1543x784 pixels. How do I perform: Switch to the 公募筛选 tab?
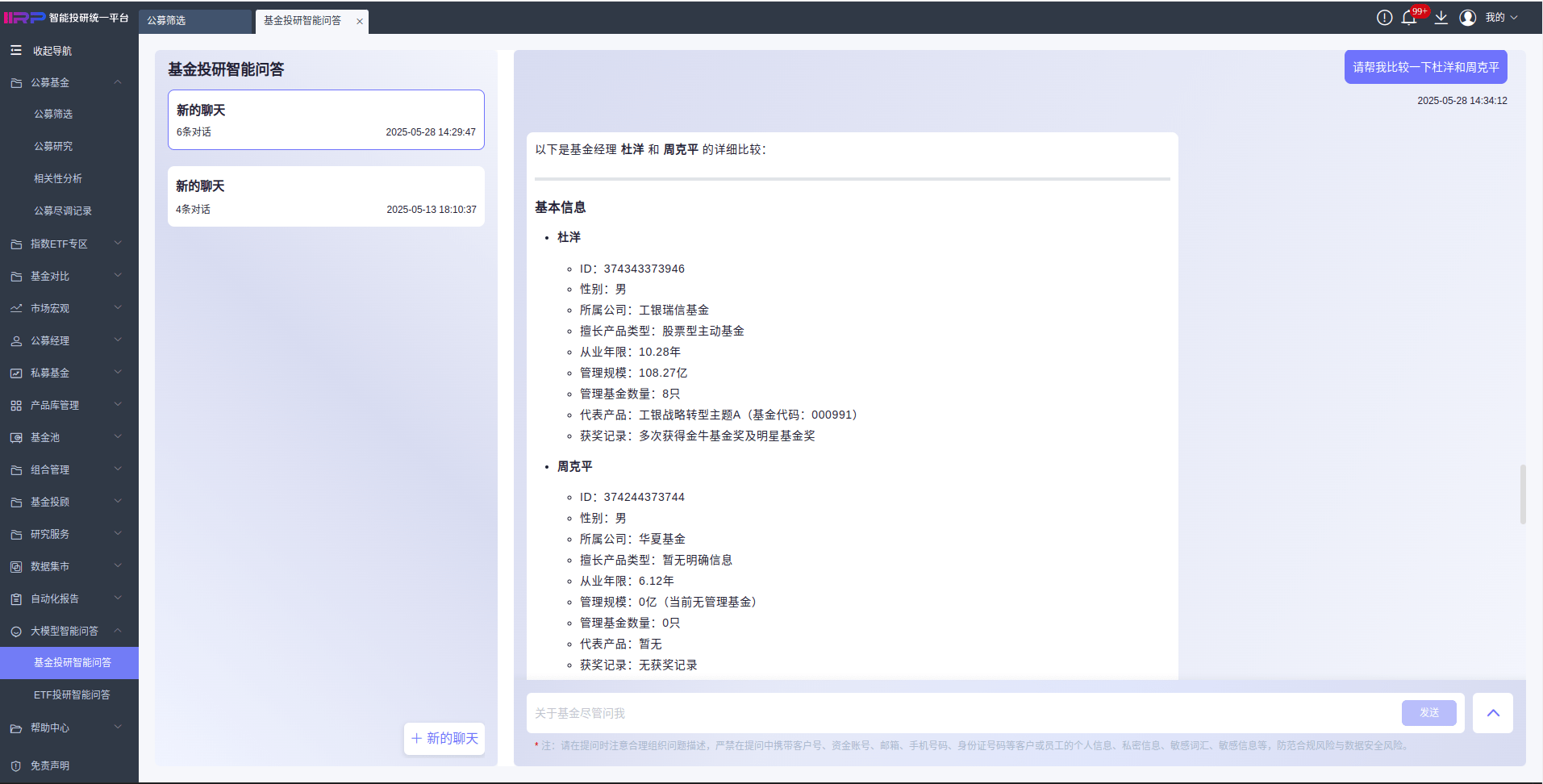195,21
